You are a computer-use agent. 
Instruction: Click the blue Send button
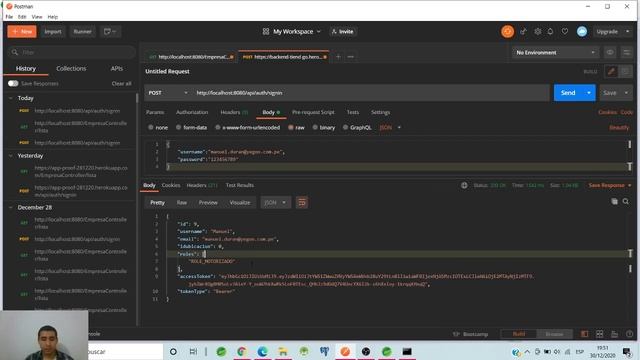tap(568, 93)
